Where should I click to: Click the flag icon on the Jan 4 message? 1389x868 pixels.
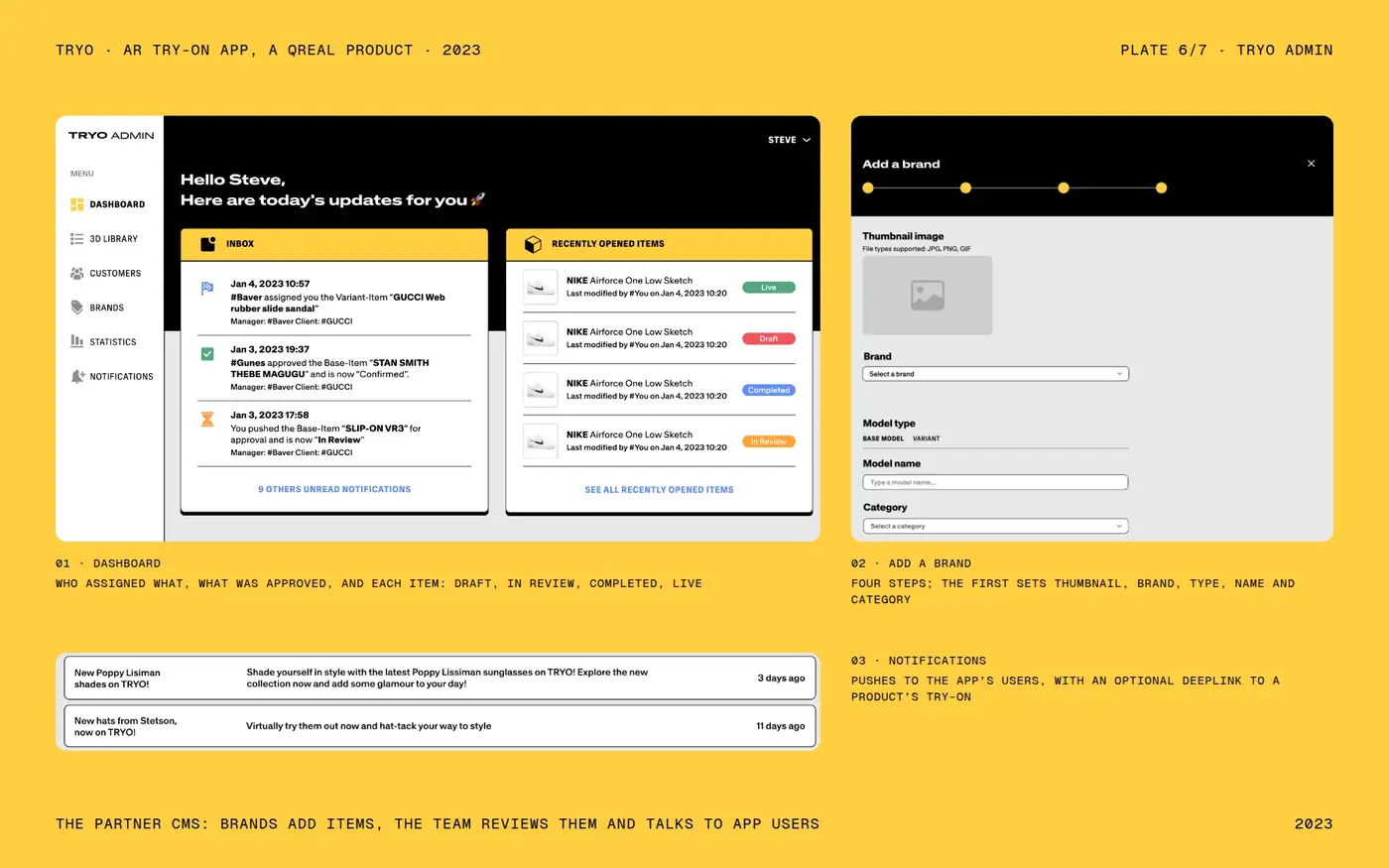(x=207, y=289)
